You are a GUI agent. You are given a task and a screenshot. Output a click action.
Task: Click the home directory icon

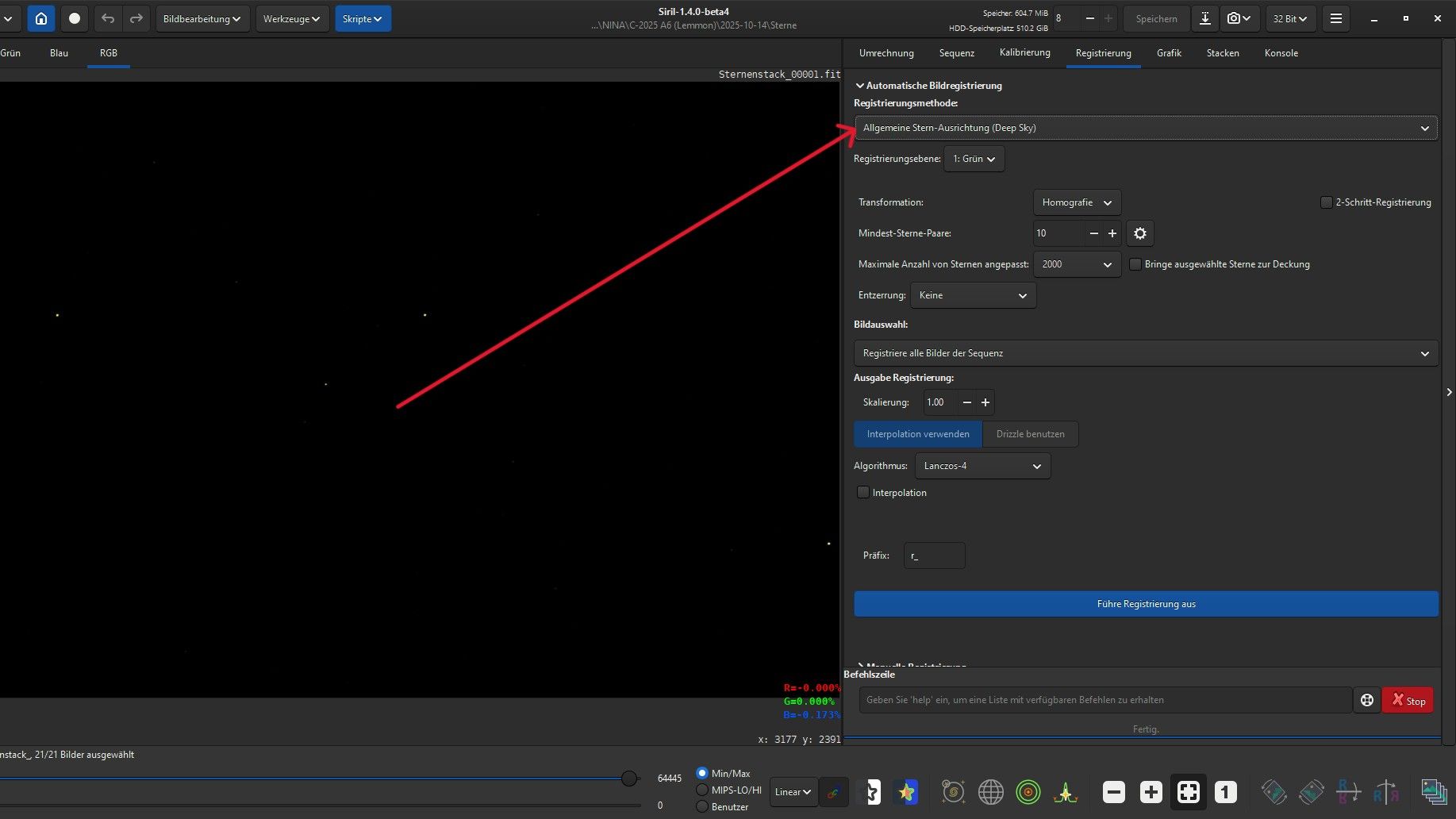[41, 18]
